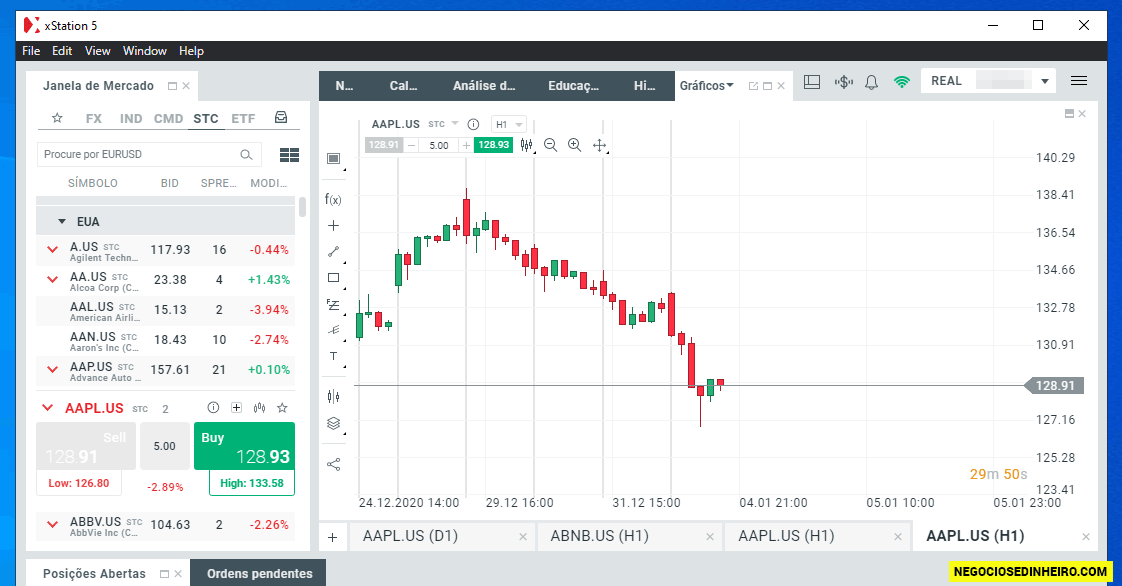Select the pitchfork fan lines tool
This screenshot has width=1122, height=586.
point(333,330)
